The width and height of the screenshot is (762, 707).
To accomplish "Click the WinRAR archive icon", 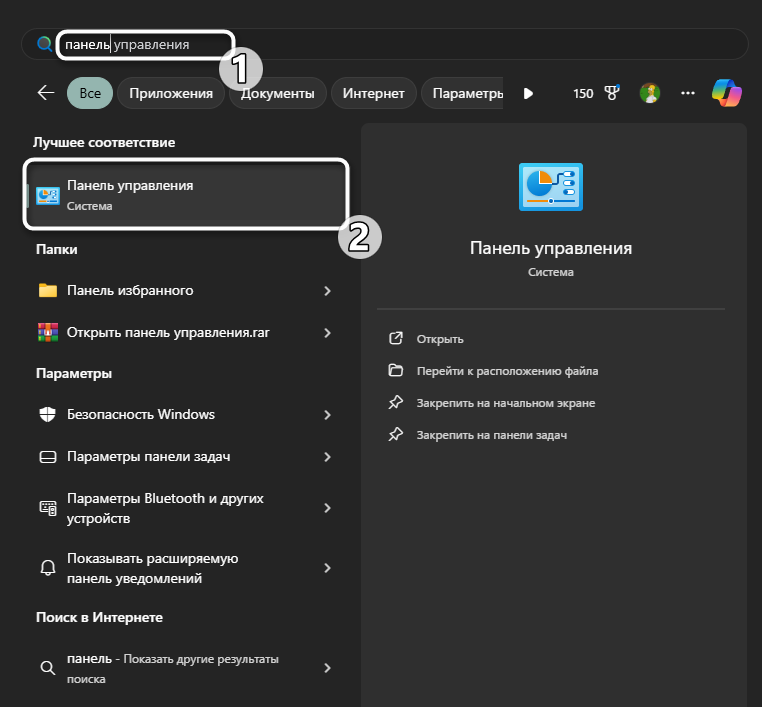I will click(x=48, y=332).
